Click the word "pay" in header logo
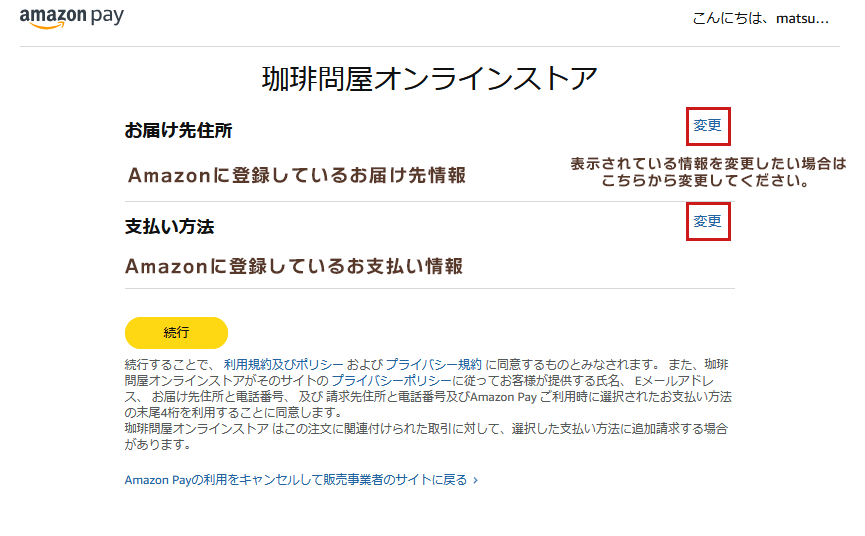This screenshot has width=865, height=536. click(104, 18)
